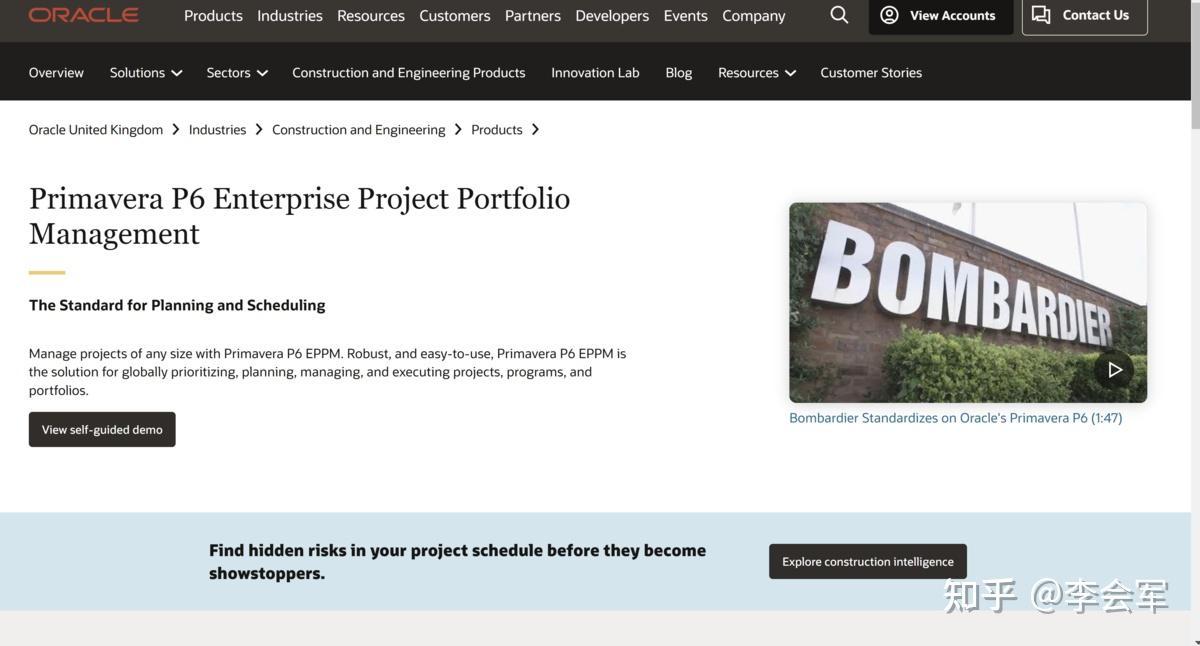This screenshot has width=1200, height=646.
Task: Open the Industries top menu
Action: pyautogui.click(x=290, y=16)
